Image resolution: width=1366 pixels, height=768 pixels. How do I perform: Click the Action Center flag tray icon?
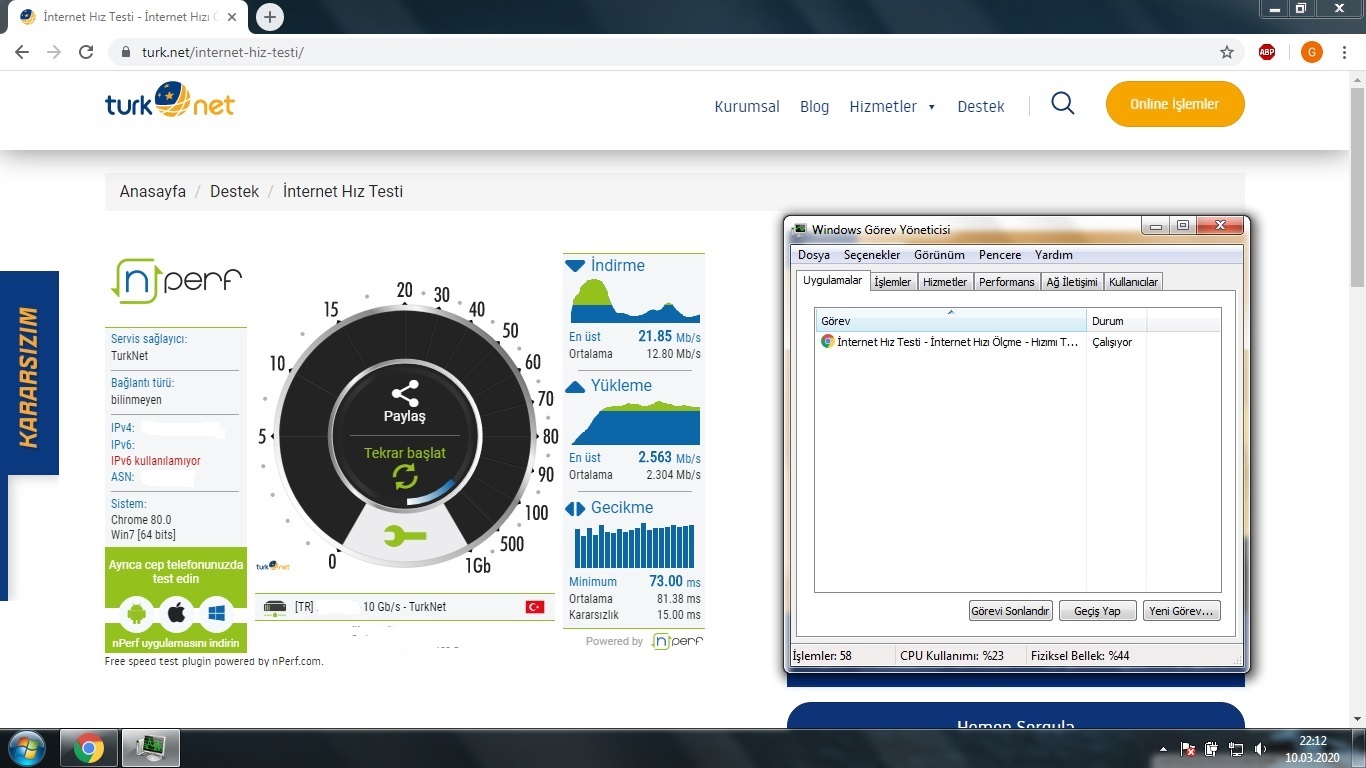click(1188, 749)
